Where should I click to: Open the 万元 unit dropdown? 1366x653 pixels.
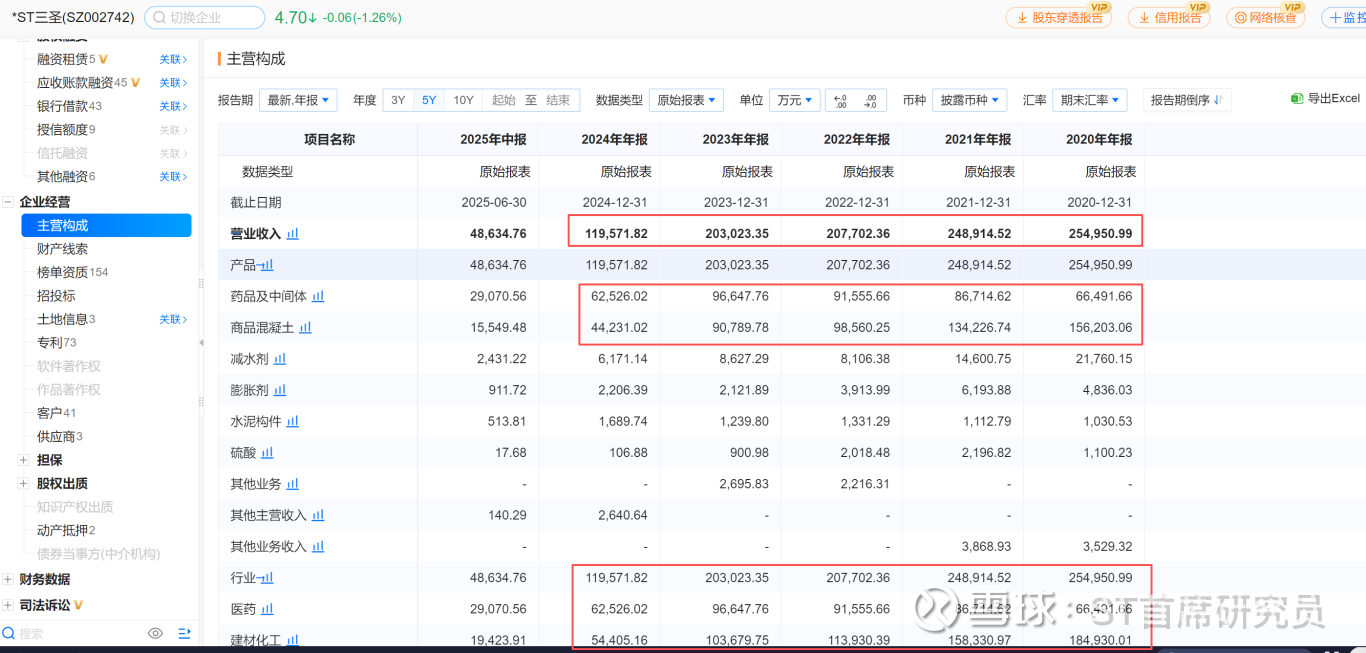click(795, 100)
